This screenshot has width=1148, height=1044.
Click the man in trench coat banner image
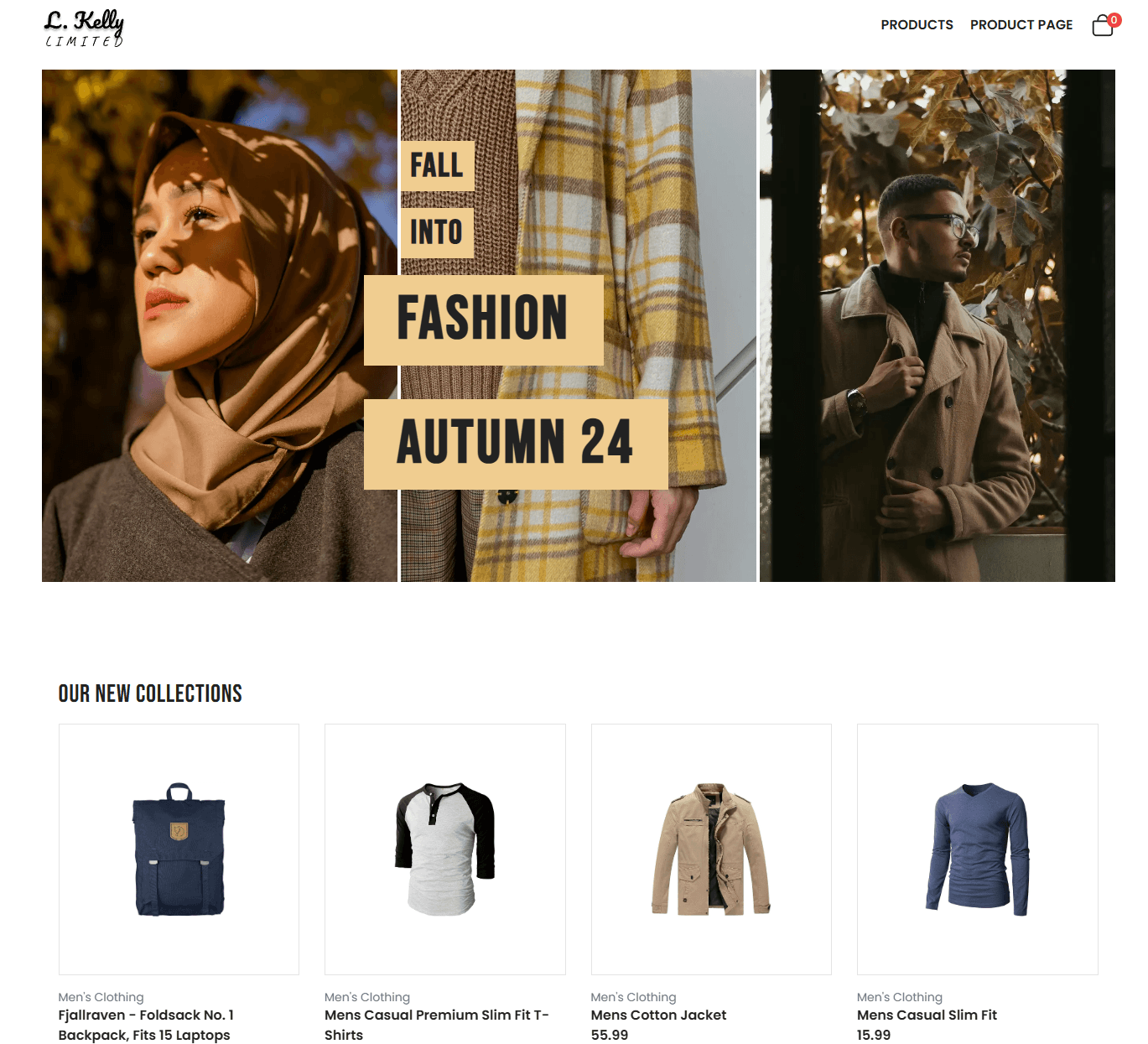tap(936, 325)
